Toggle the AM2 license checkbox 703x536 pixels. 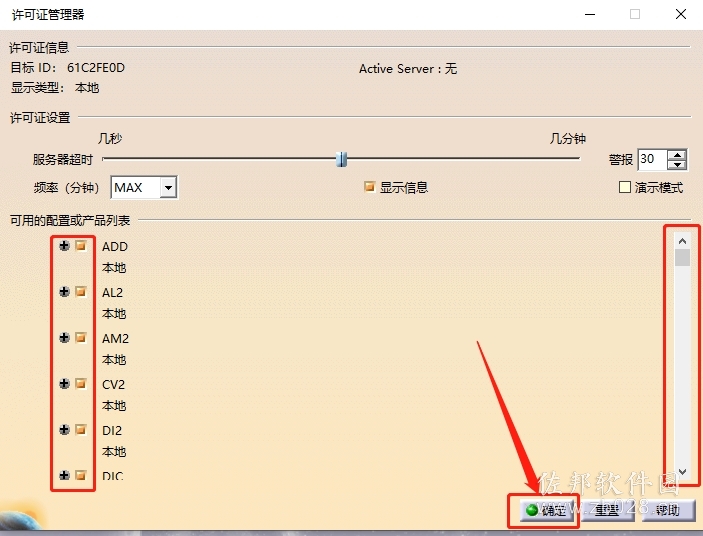[81, 337]
